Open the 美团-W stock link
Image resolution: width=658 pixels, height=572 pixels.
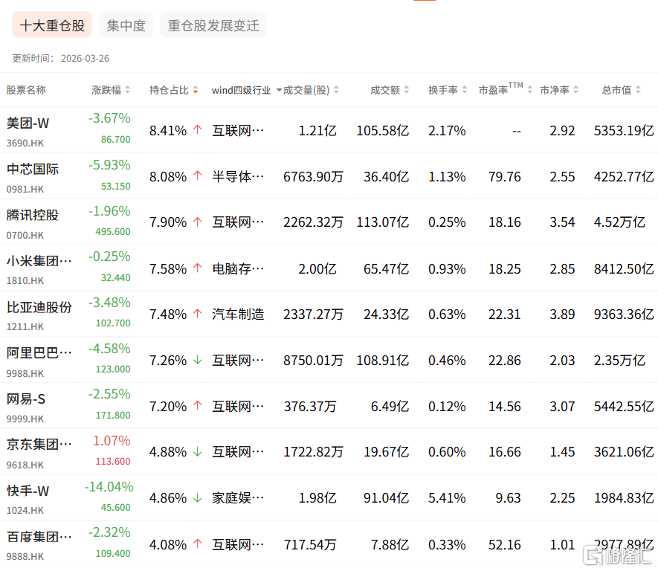click(x=28, y=123)
